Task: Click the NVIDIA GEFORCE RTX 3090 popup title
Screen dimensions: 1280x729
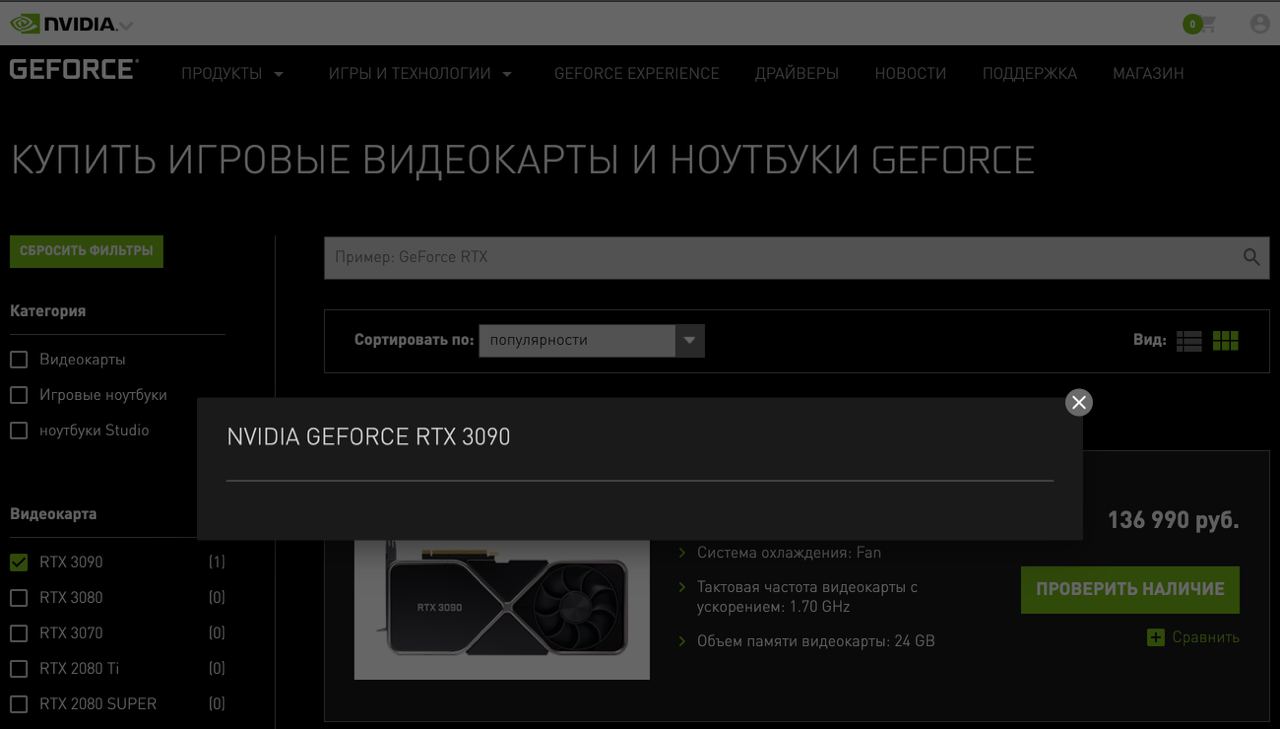Action: [x=368, y=437]
